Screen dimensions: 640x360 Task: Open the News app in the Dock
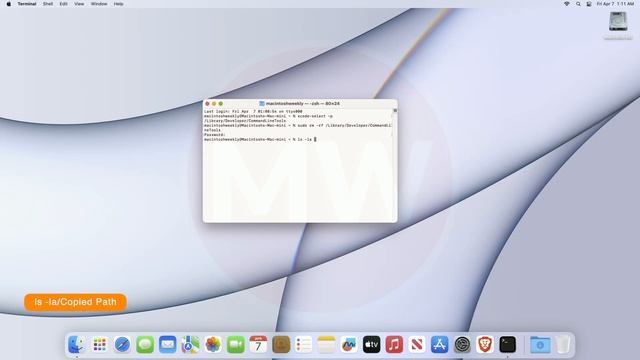pyautogui.click(x=417, y=345)
